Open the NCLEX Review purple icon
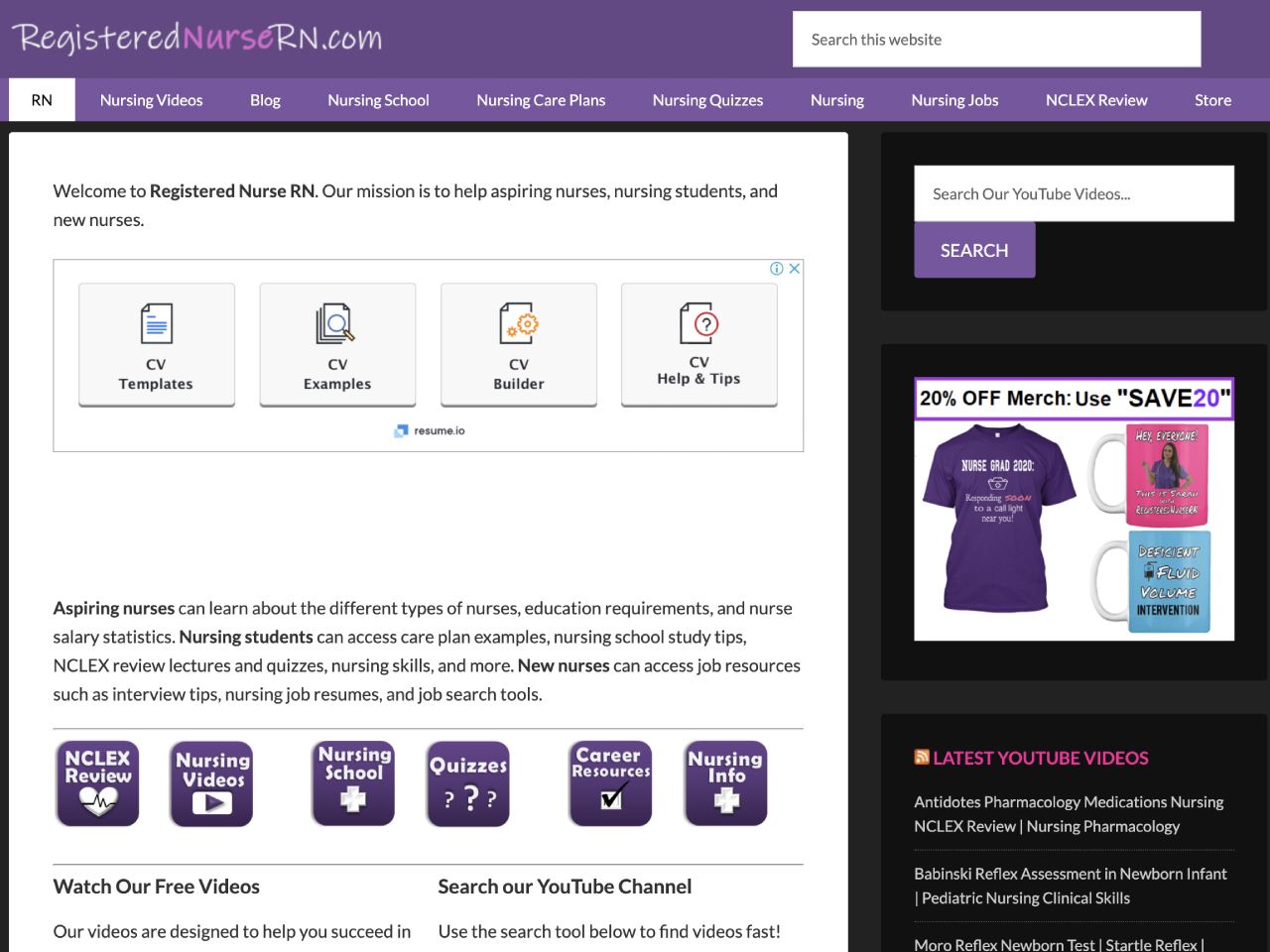 pyautogui.click(x=97, y=783)
